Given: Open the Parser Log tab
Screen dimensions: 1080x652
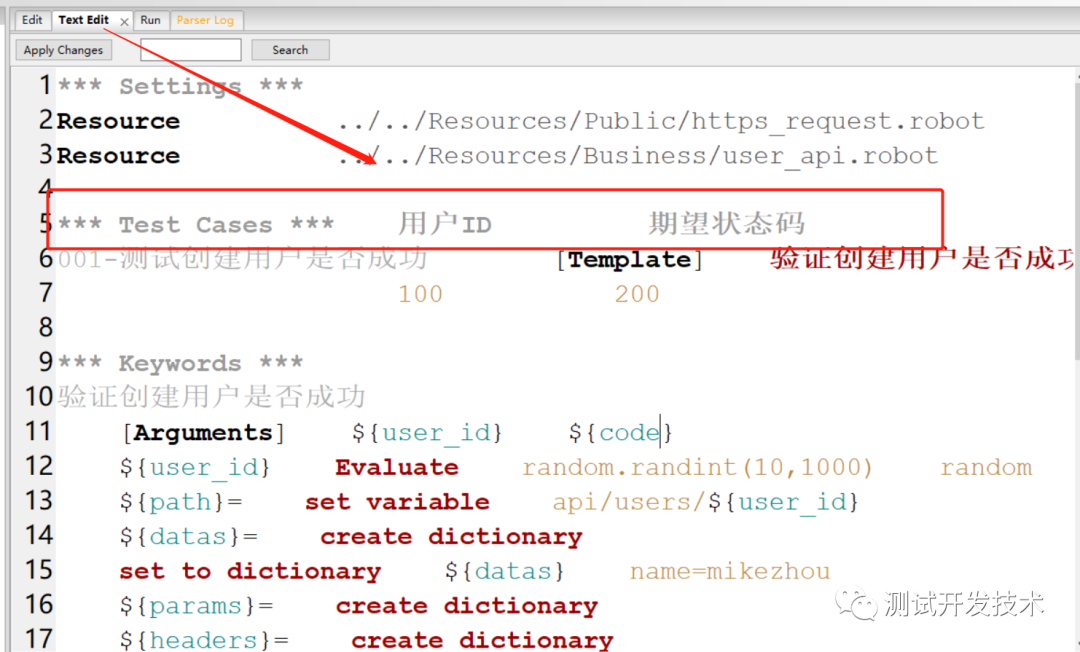Looking at the screenshot, I should [205, 20].
